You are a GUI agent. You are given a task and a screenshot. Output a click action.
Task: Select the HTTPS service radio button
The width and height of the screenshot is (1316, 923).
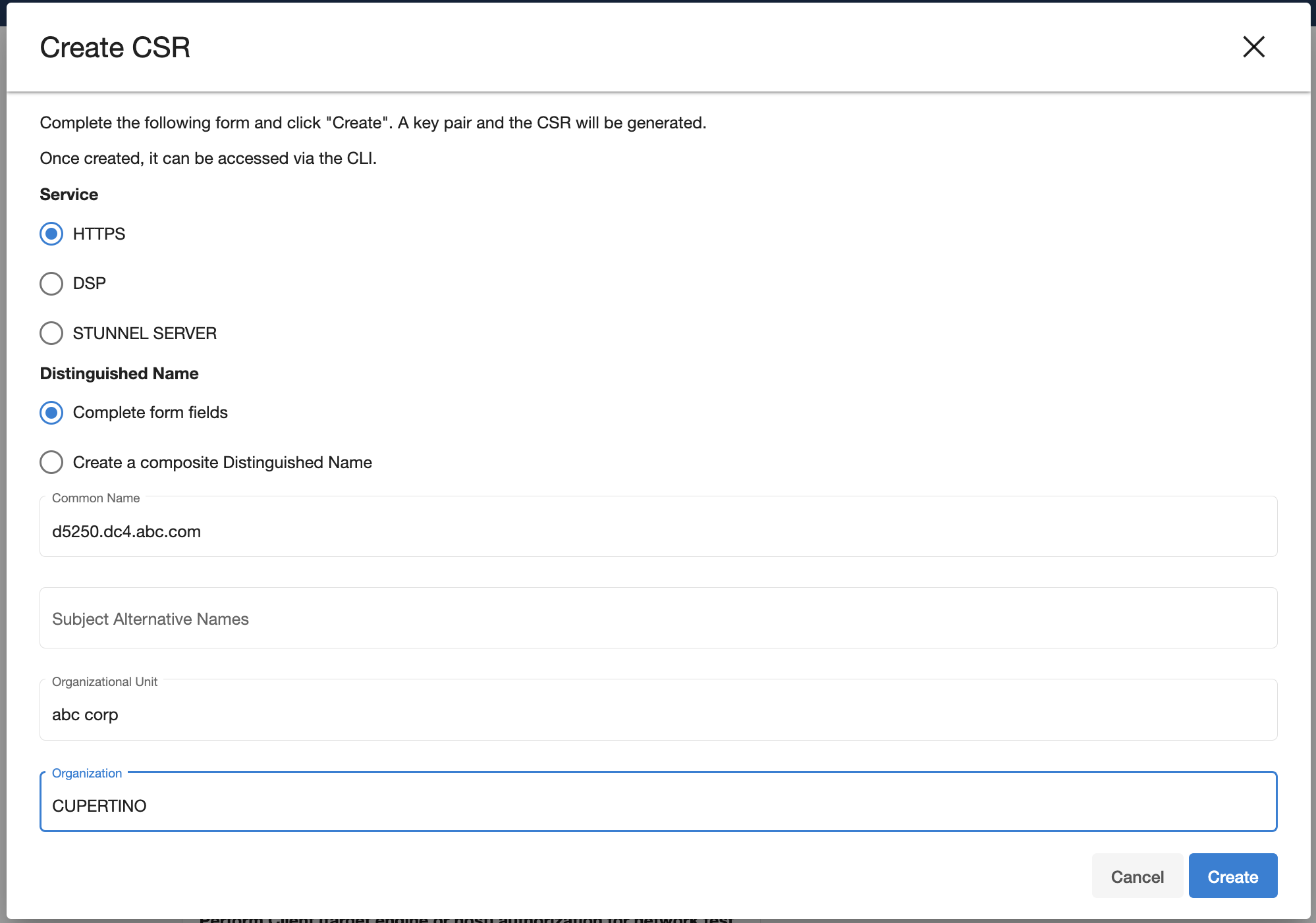pos(51,234)
